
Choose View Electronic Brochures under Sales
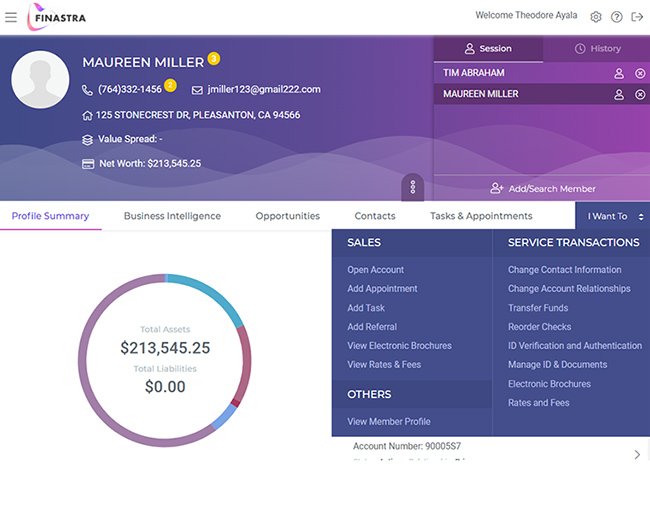400,346
